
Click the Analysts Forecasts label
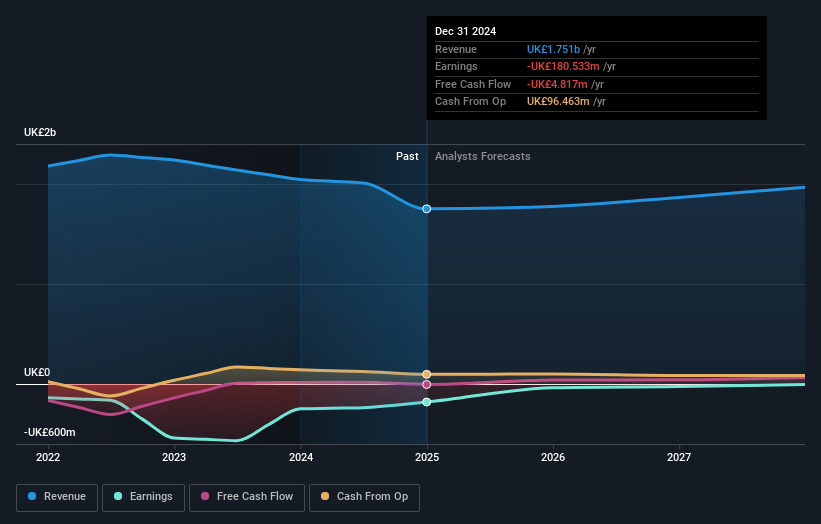pos(483,157)
